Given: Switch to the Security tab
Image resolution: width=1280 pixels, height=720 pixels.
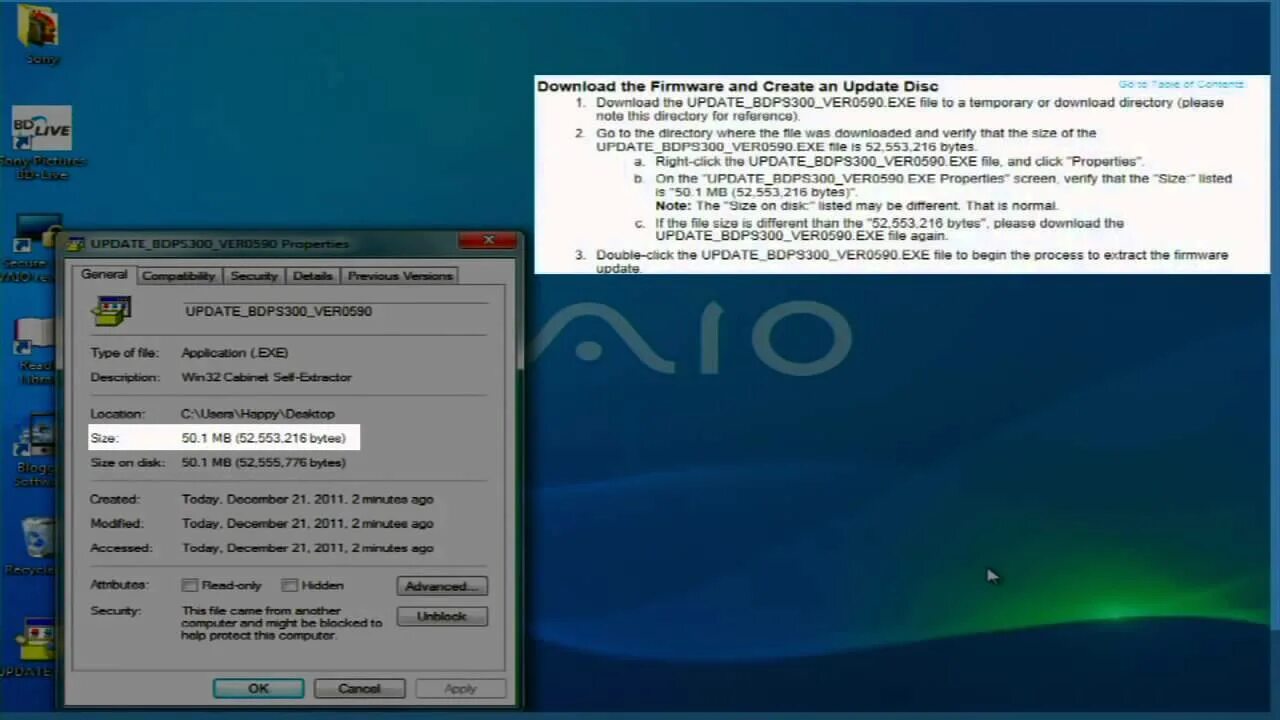Looking at the screenshot, I should (254, 276).
